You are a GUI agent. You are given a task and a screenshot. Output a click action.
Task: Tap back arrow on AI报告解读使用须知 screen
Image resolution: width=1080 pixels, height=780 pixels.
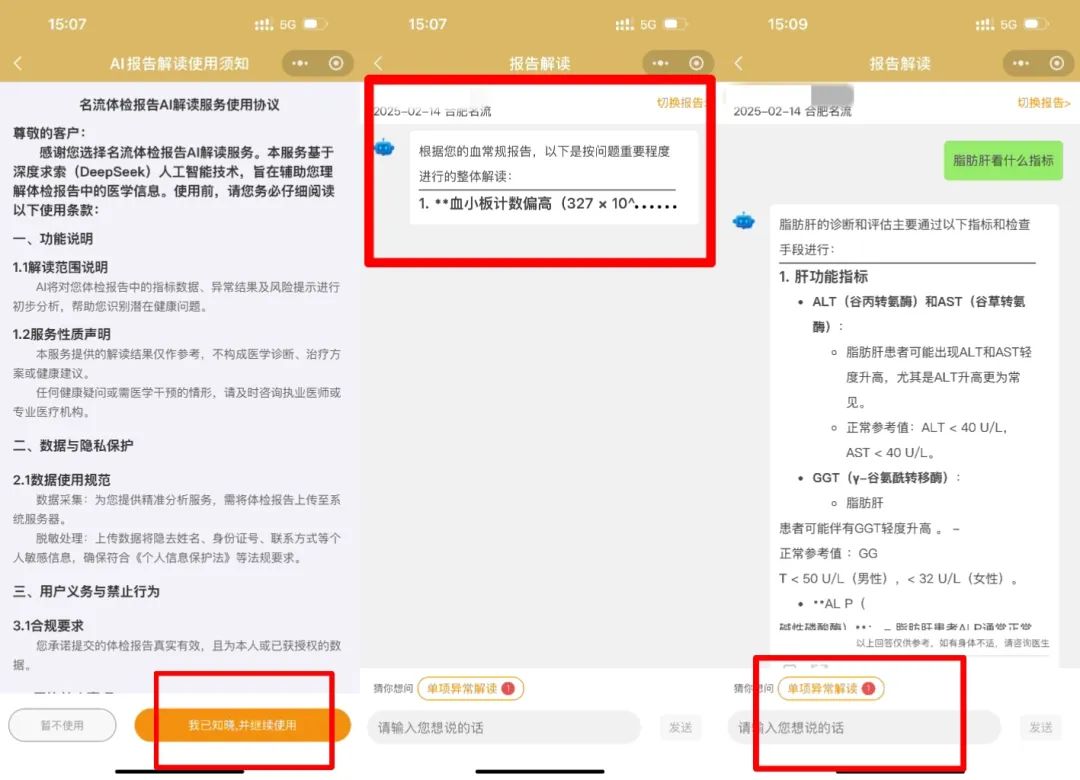pyautogui.click(x=18, y=63)
